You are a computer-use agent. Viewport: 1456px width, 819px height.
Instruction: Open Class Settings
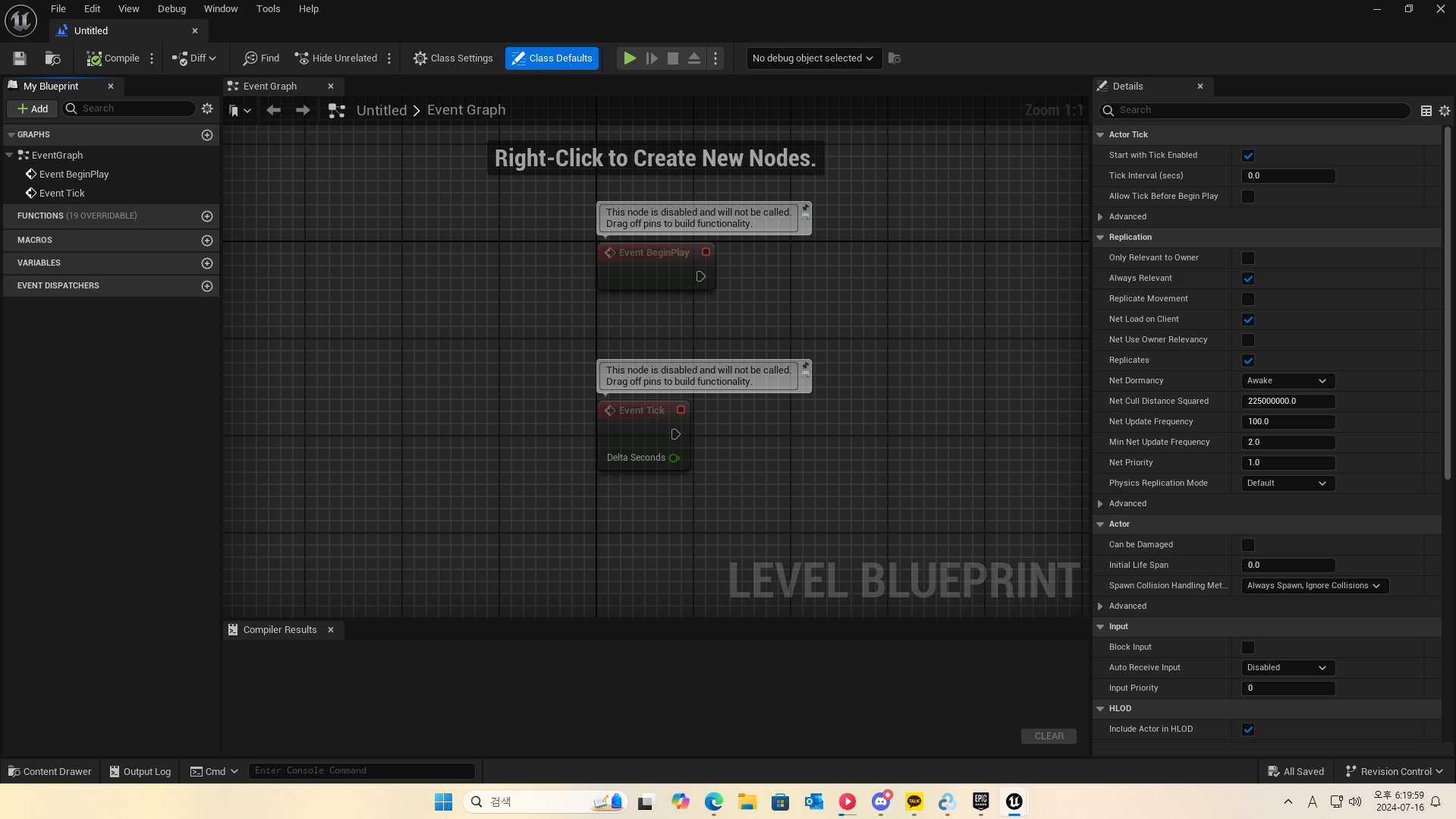click(x=453, y=58)
